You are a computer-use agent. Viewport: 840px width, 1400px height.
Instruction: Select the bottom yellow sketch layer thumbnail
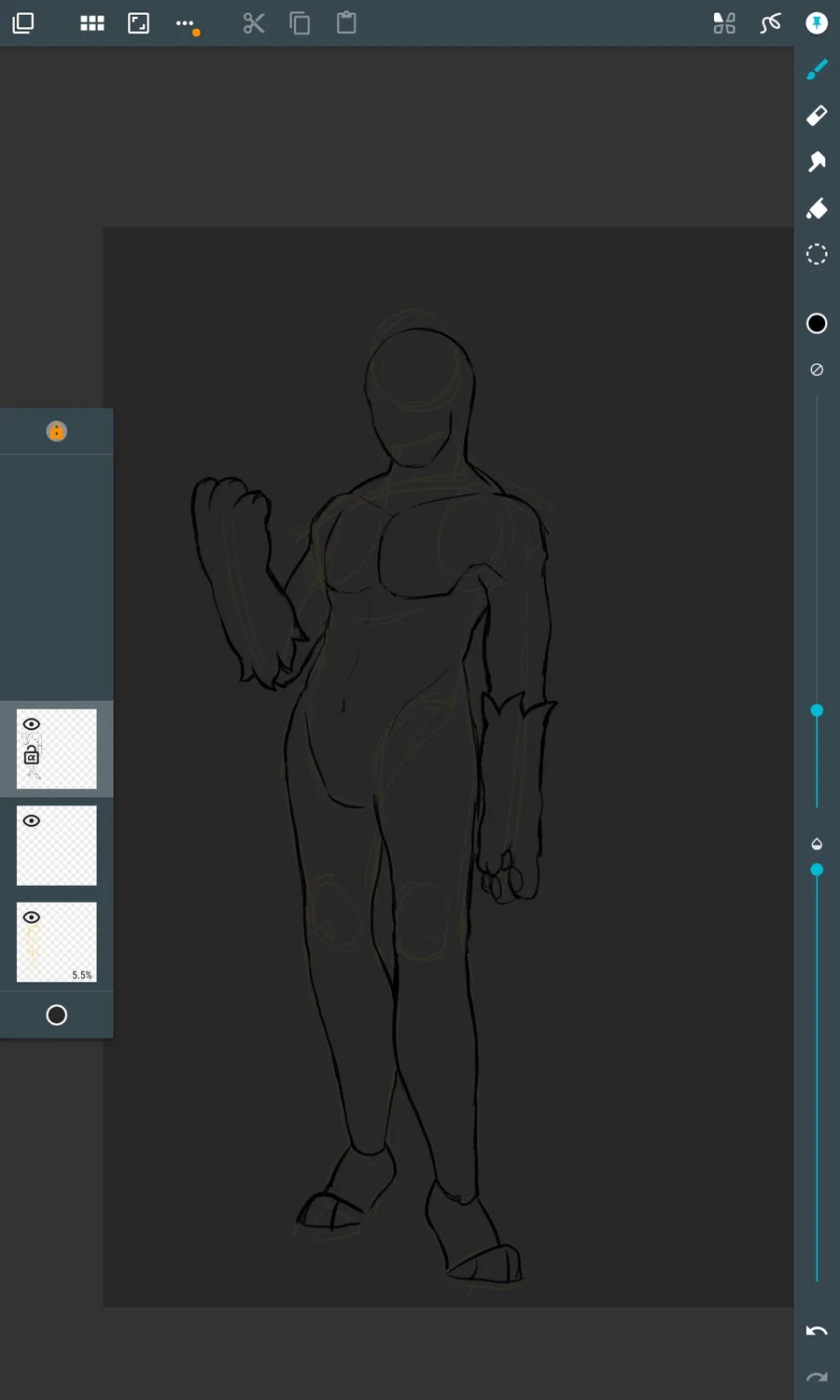[57, 942]
